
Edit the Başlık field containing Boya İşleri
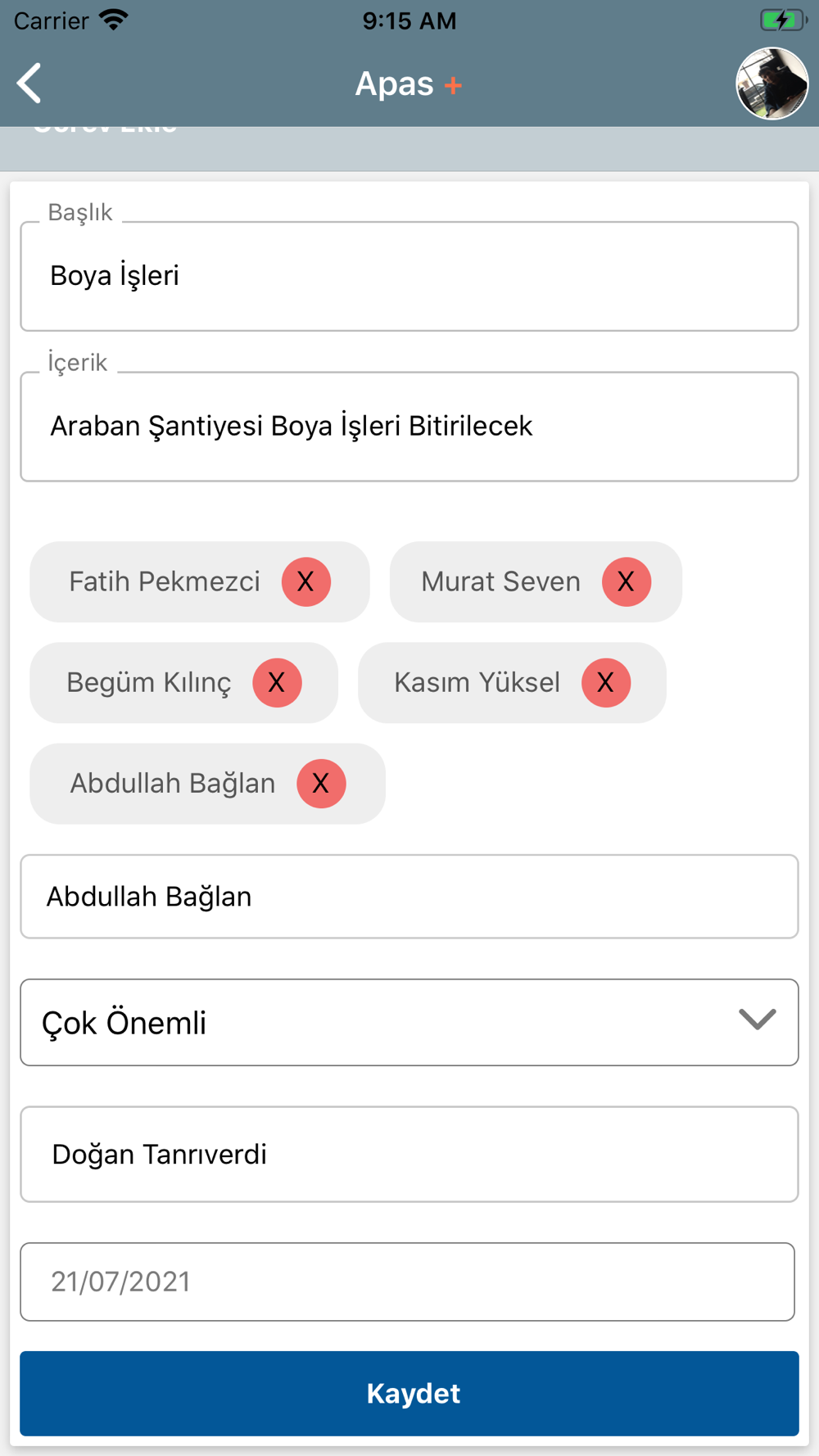pos(409,276)
